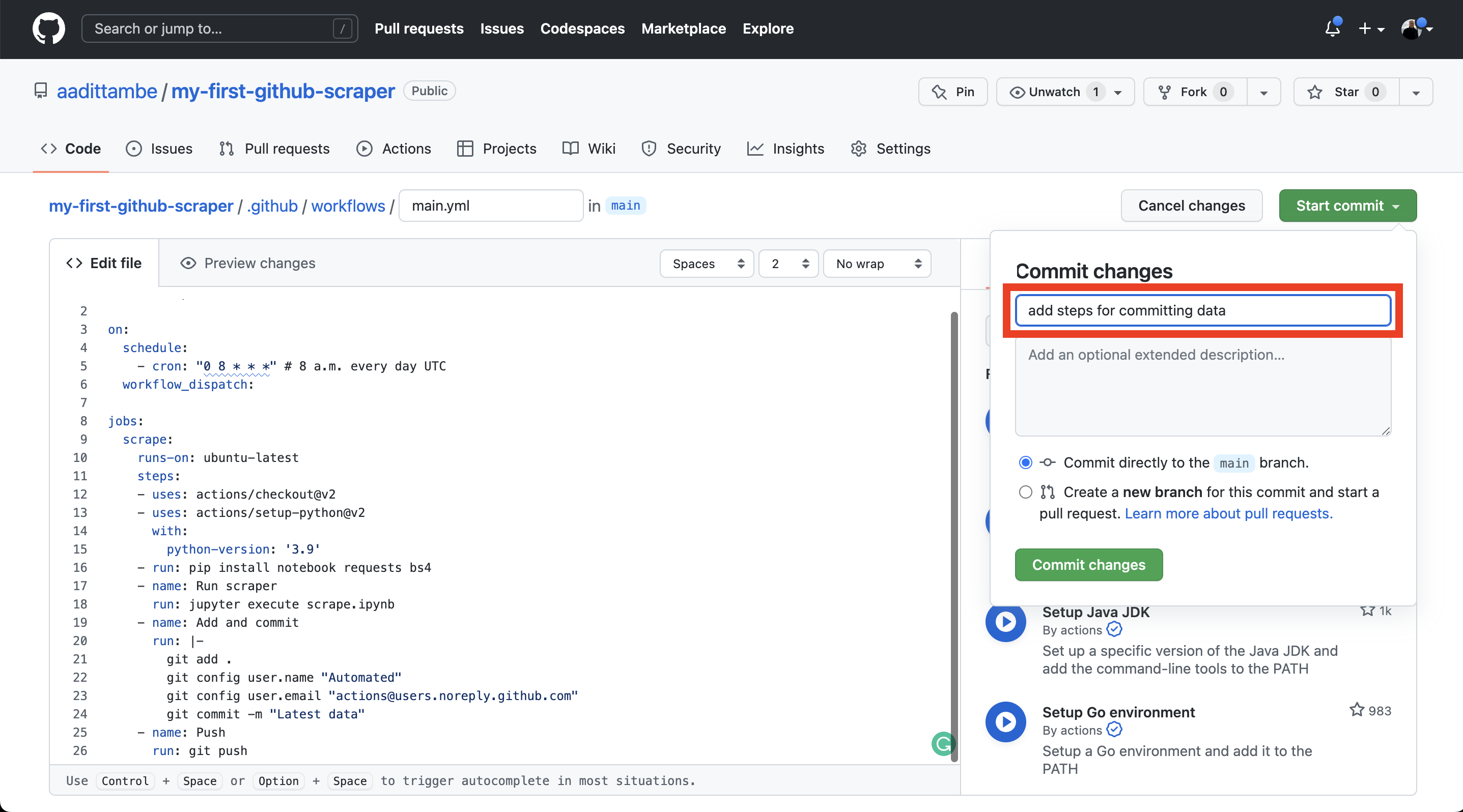This screenshot has height=812, width=1463.
Task: Select 'Commit directly to main branch' radio
Action: pos(1024,462)
